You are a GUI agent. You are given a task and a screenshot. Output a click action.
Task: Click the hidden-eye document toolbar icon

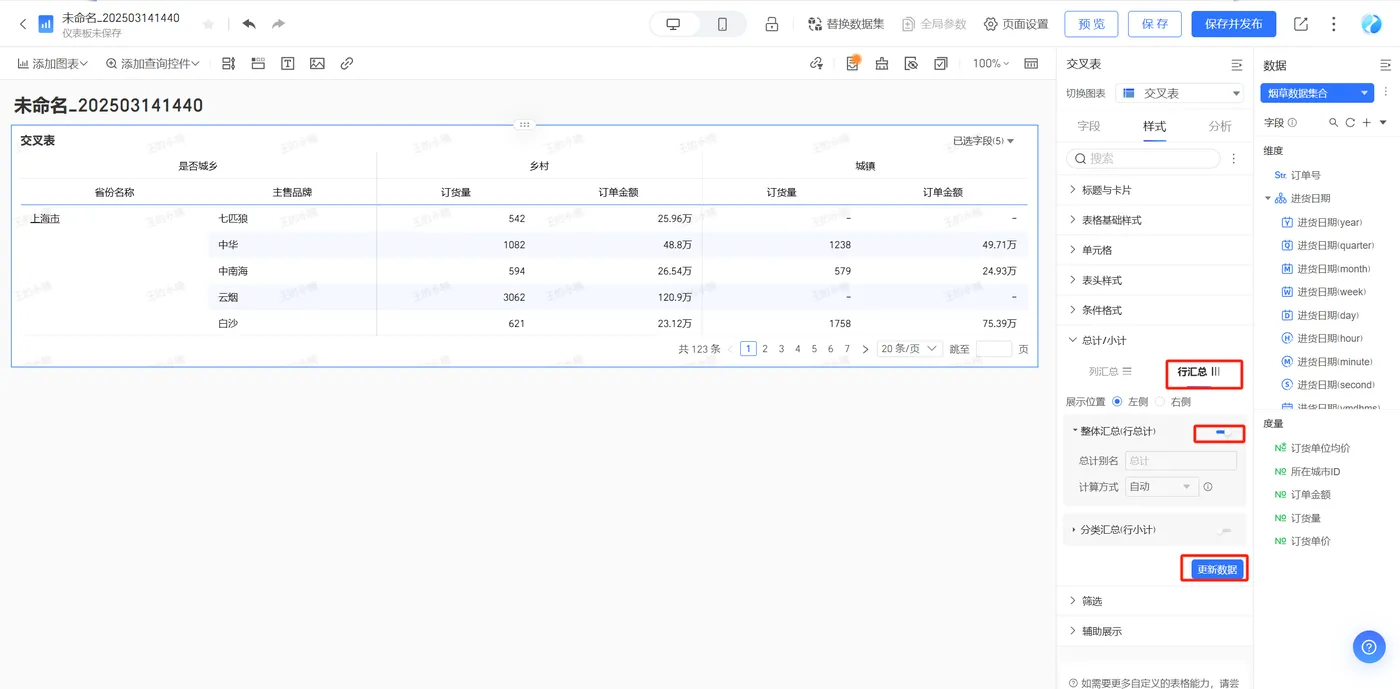click(x=911, y=64)
